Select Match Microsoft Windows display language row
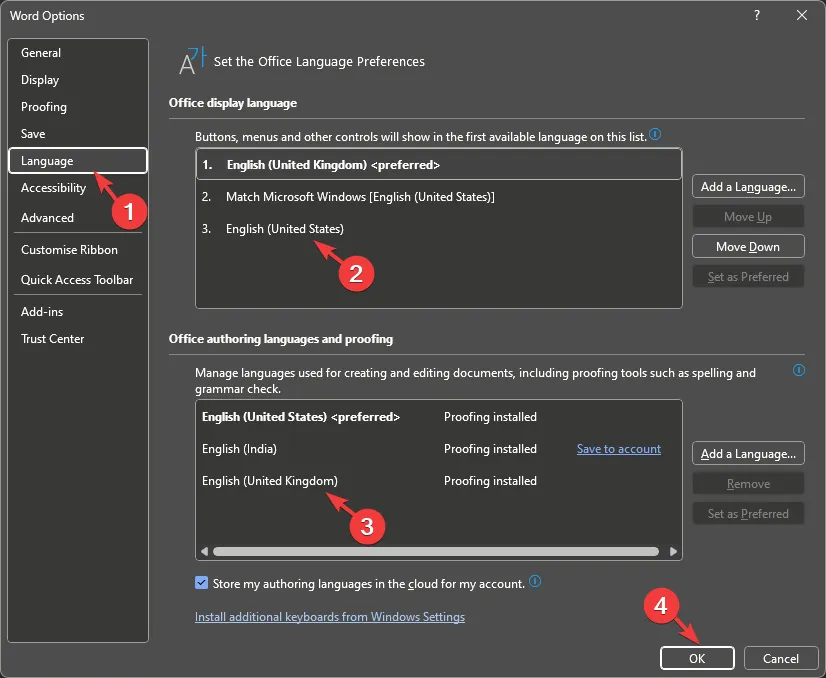This screenshot has width=826, height=678. [439, 196]
